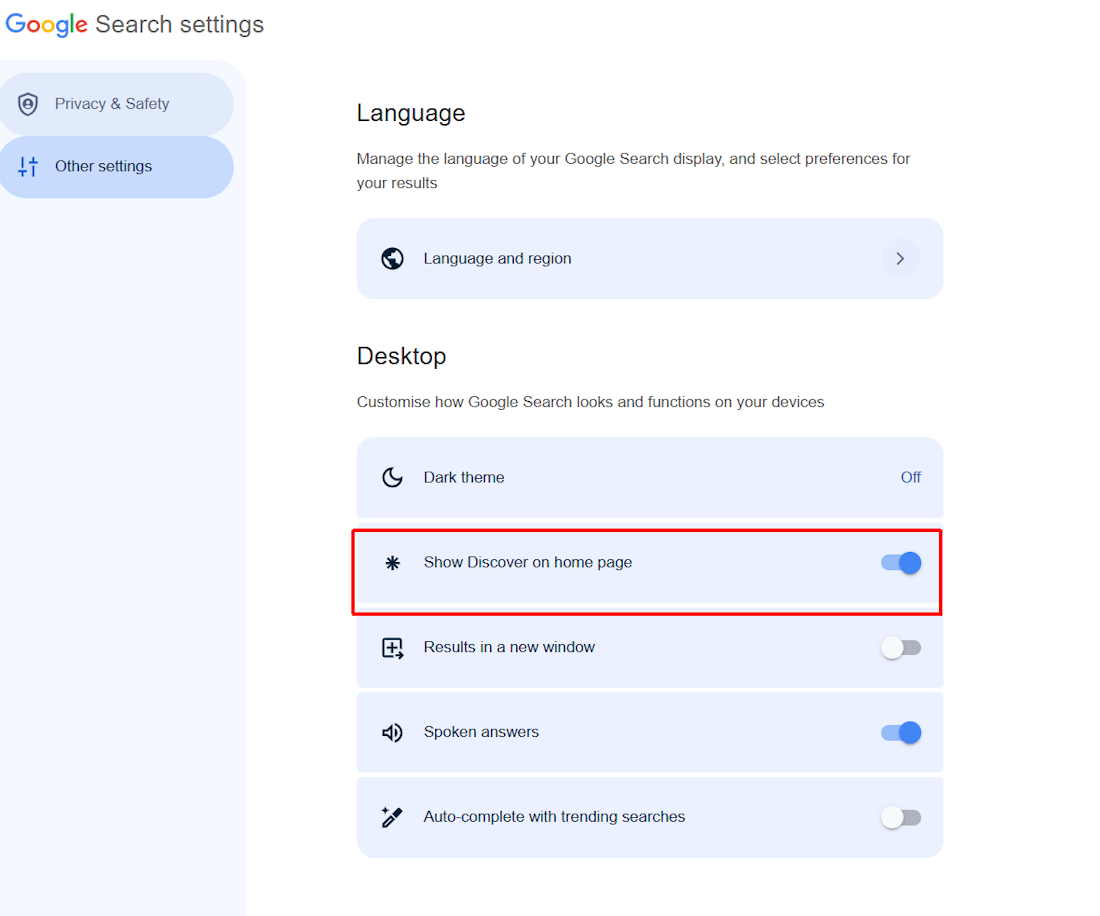
Task: Click the Privacy & Safety shield icon
Action: tap(27, 103)
